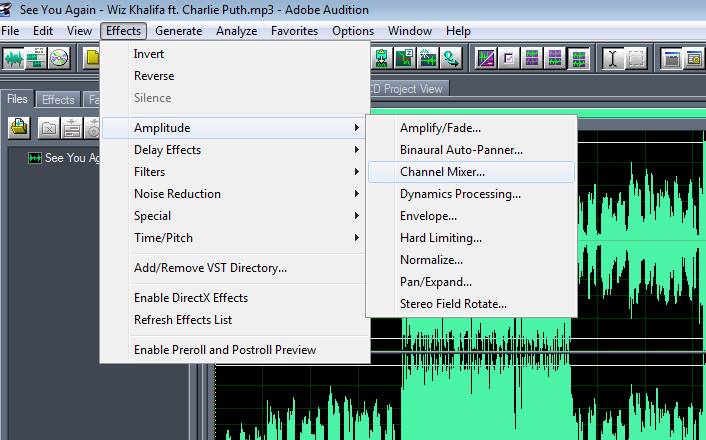The image size is (706, 440).
Task: Click the teal microphone-waveform toolbar icon
Action: tap(381, 58)
